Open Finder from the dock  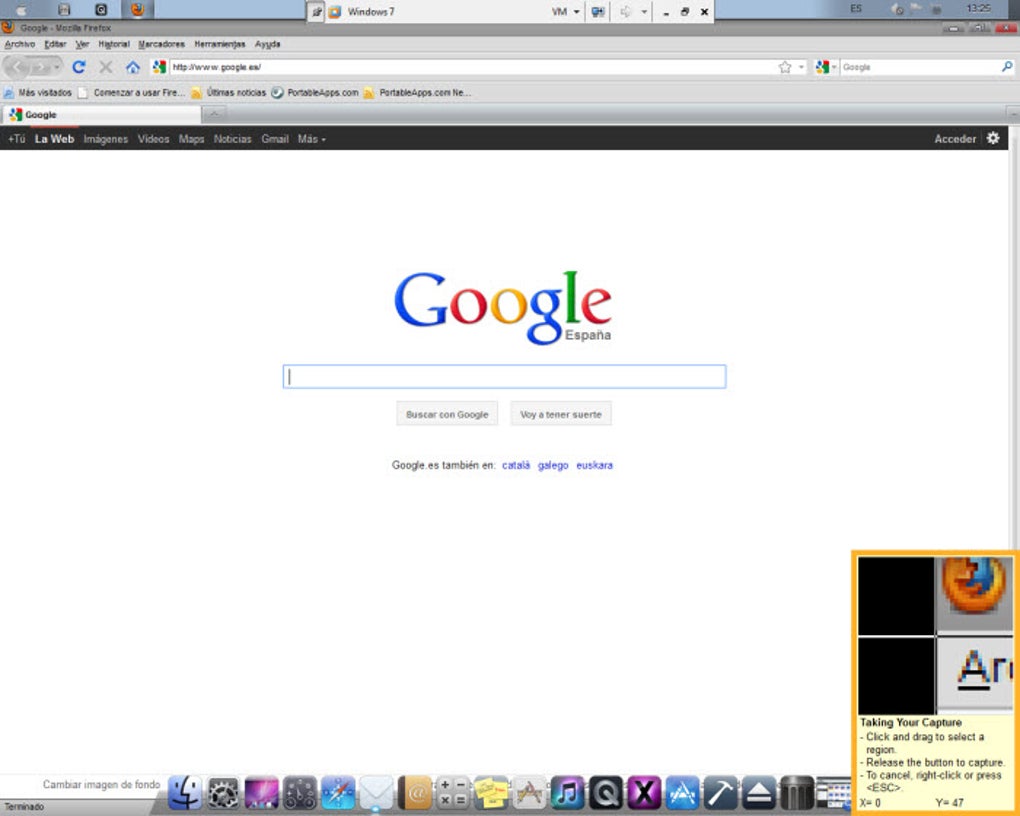point(185,793)
